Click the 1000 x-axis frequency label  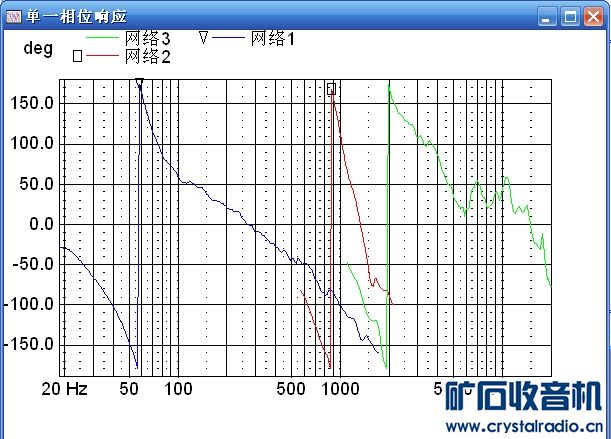click(340, 389)
